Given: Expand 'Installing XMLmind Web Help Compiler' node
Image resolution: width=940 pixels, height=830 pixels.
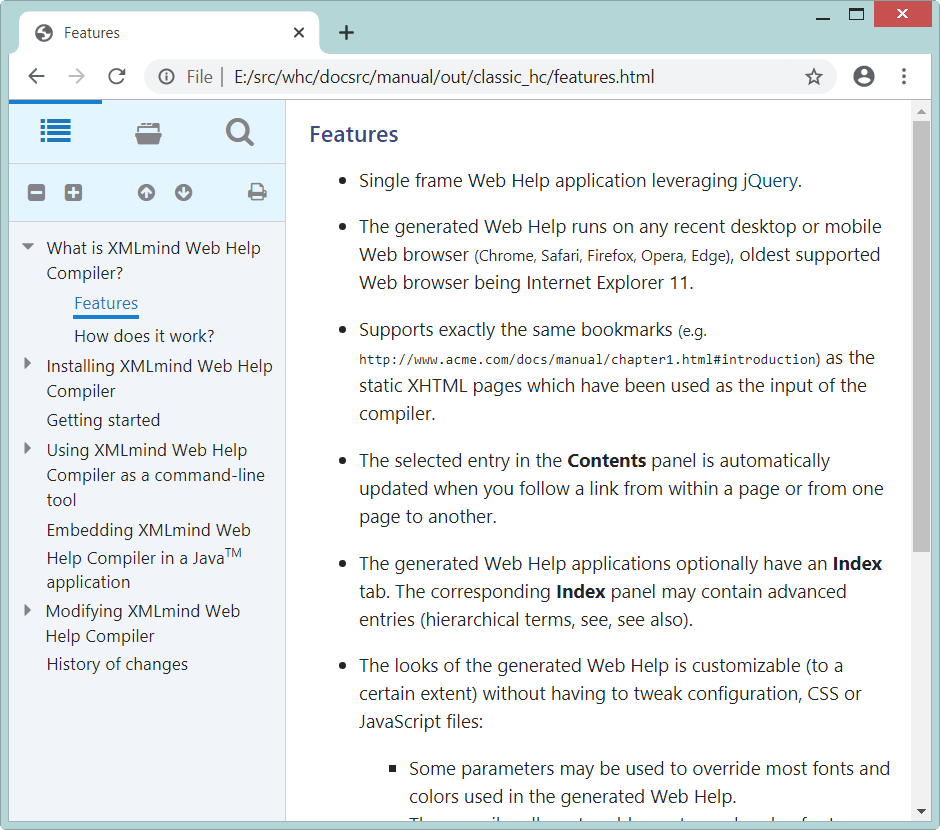Looking at the screenshot, I should tap(28, 363).
